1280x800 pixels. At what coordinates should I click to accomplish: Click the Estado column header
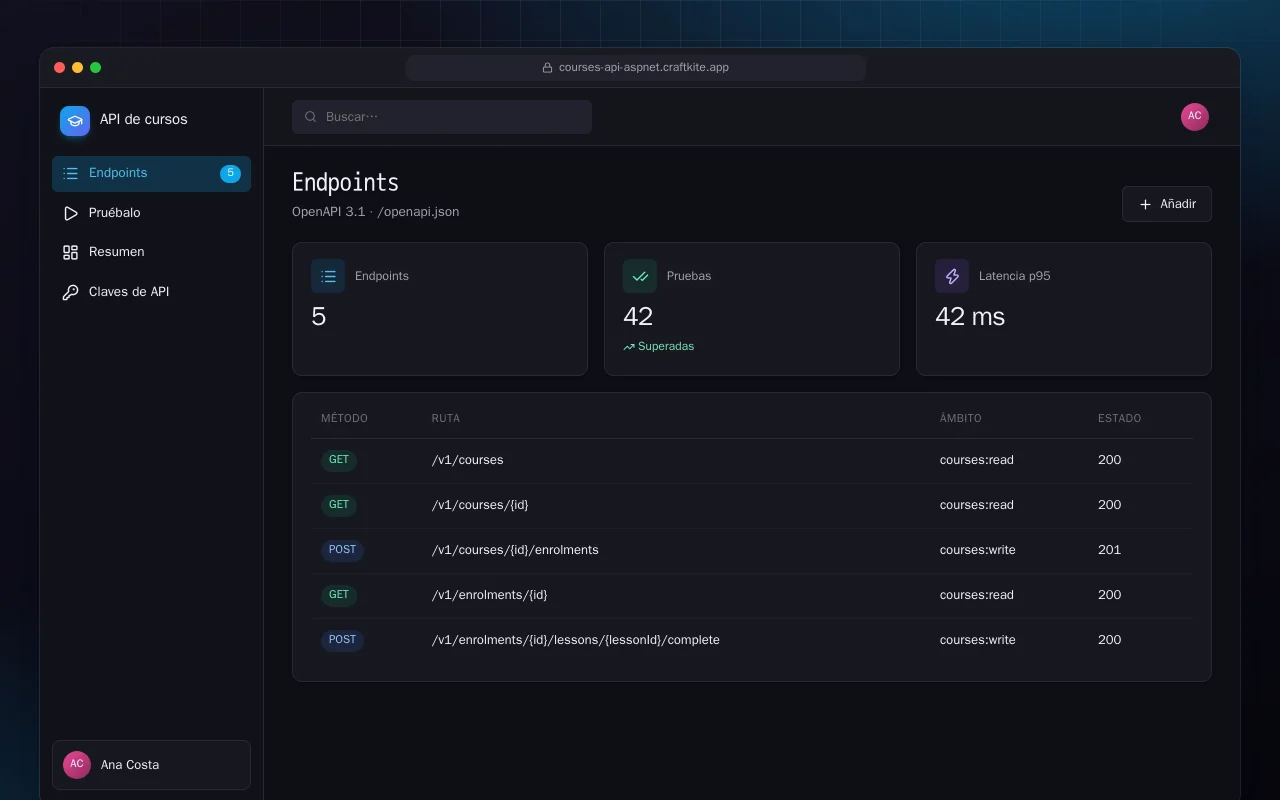1120,418
